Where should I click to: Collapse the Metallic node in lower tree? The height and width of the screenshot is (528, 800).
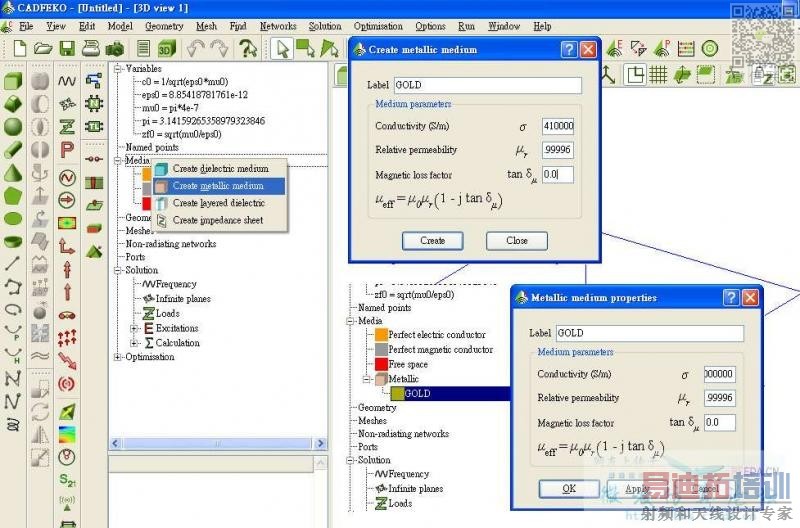click(x=366, y=379)
